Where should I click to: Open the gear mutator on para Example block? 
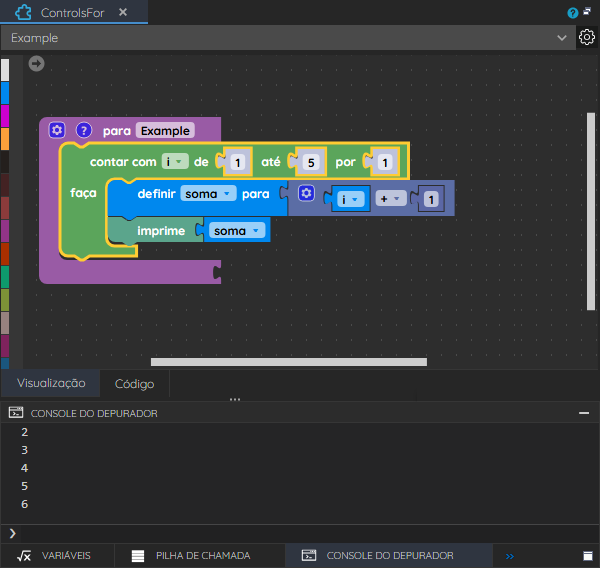point(57,130)
